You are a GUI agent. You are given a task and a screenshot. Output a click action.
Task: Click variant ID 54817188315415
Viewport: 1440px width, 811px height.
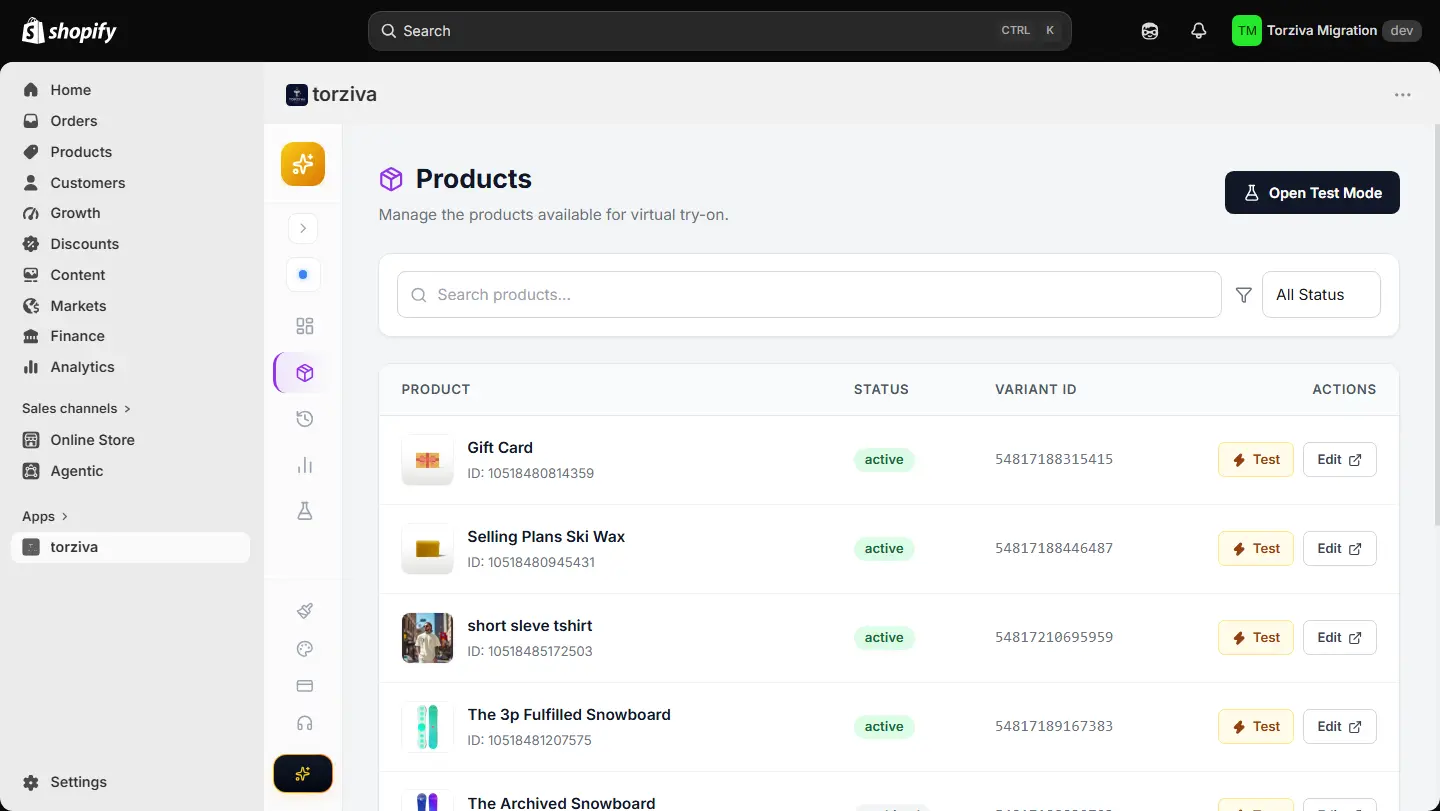tap(1054, 460)
